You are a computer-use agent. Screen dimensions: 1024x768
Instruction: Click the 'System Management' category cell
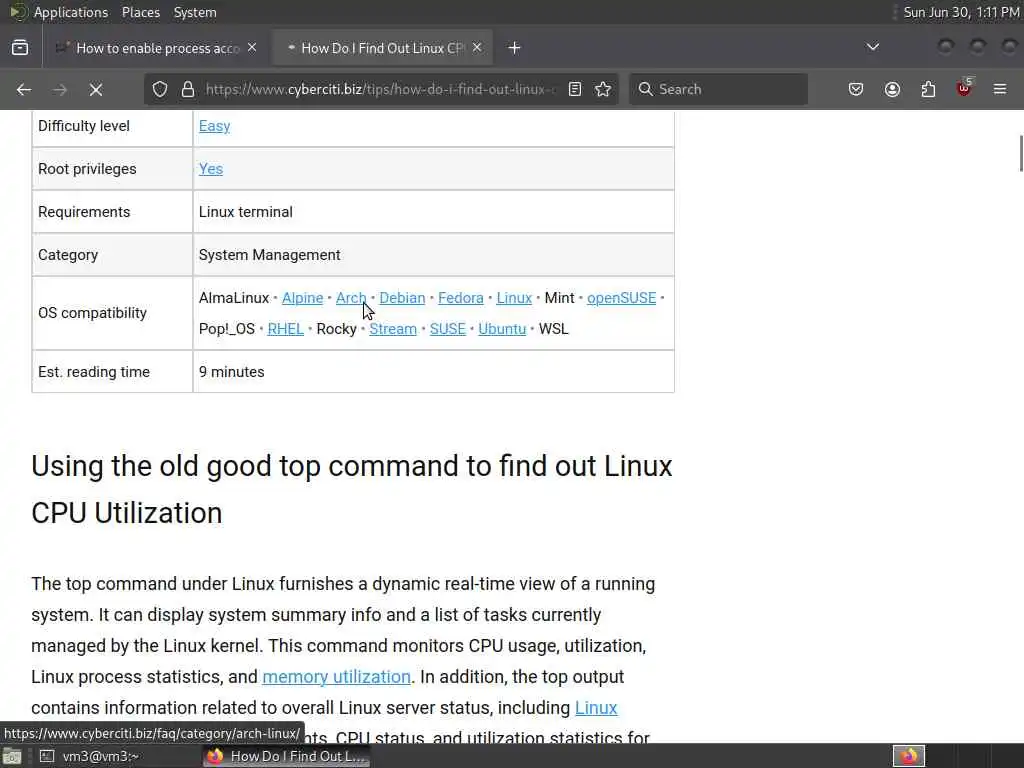[x=434, y=255]
